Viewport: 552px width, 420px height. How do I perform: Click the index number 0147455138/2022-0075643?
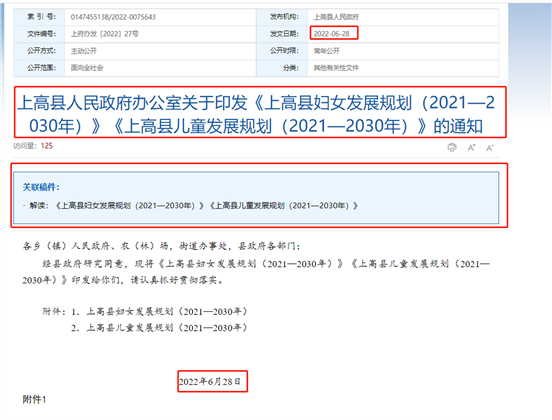coord(113,17)
